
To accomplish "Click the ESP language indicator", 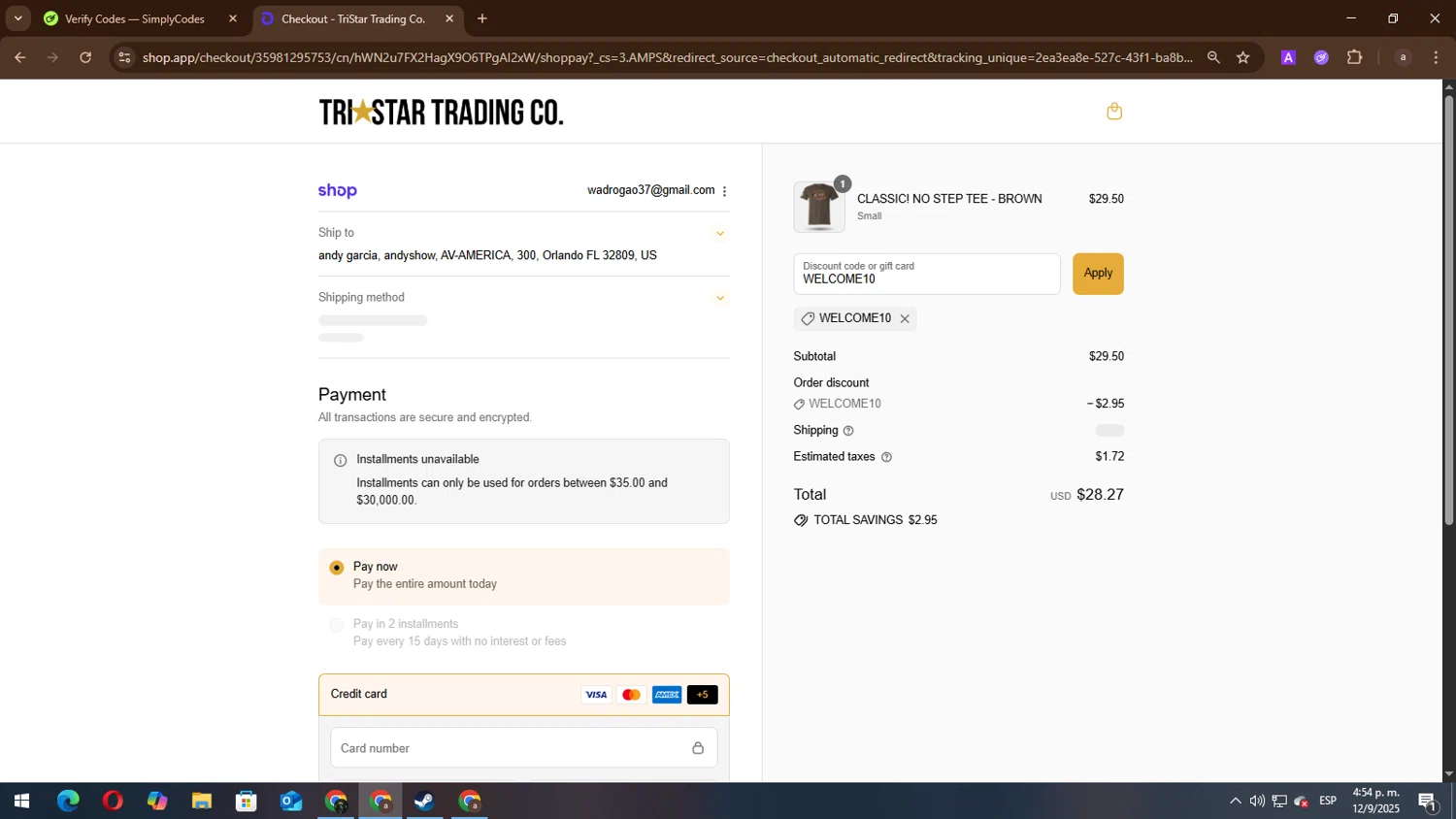I will pyautogui.click(x=1328, y=802).
